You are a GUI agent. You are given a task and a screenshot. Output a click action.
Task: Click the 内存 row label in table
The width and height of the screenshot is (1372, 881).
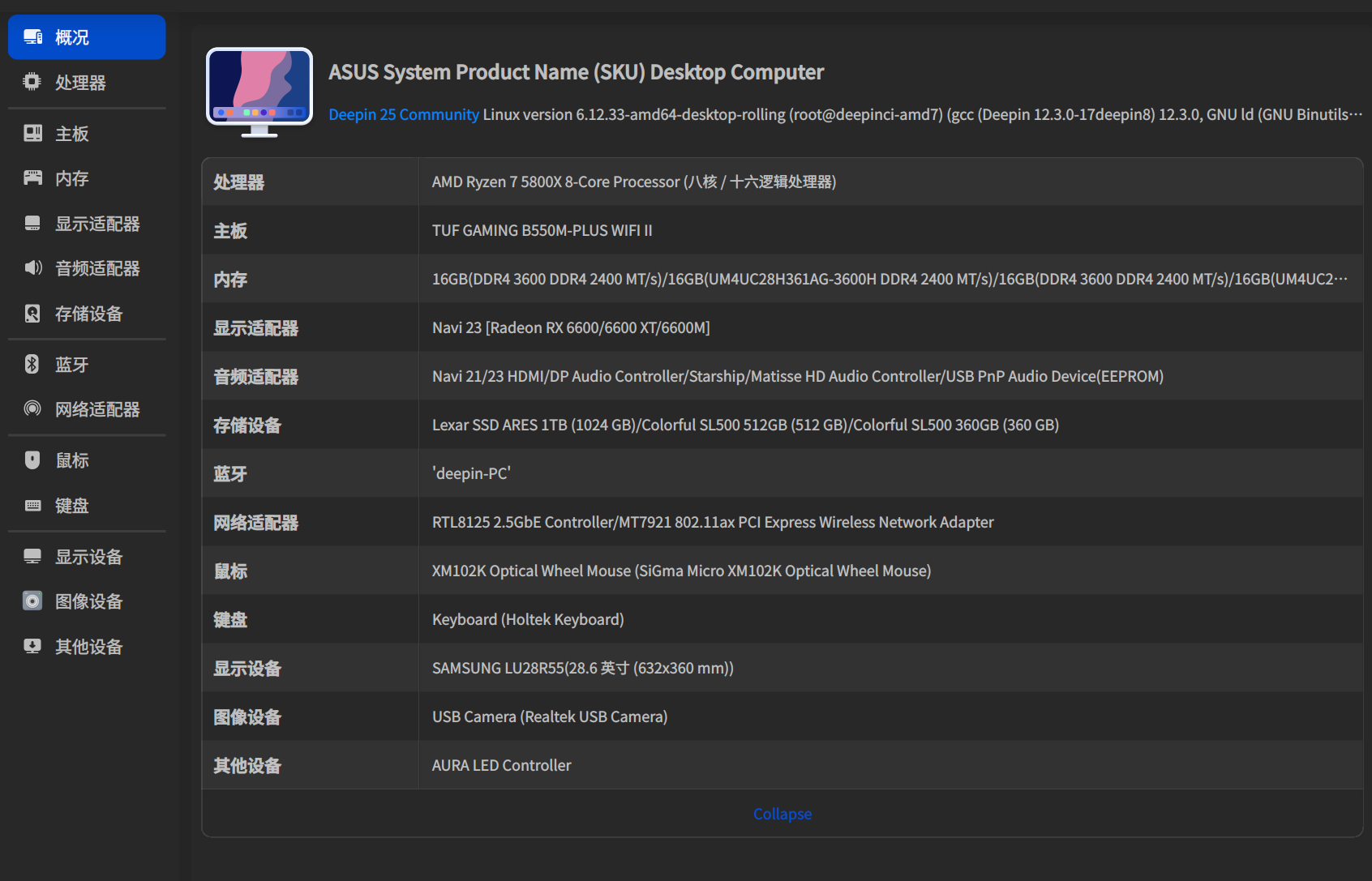pyautogui.click(x=230, y=280)
